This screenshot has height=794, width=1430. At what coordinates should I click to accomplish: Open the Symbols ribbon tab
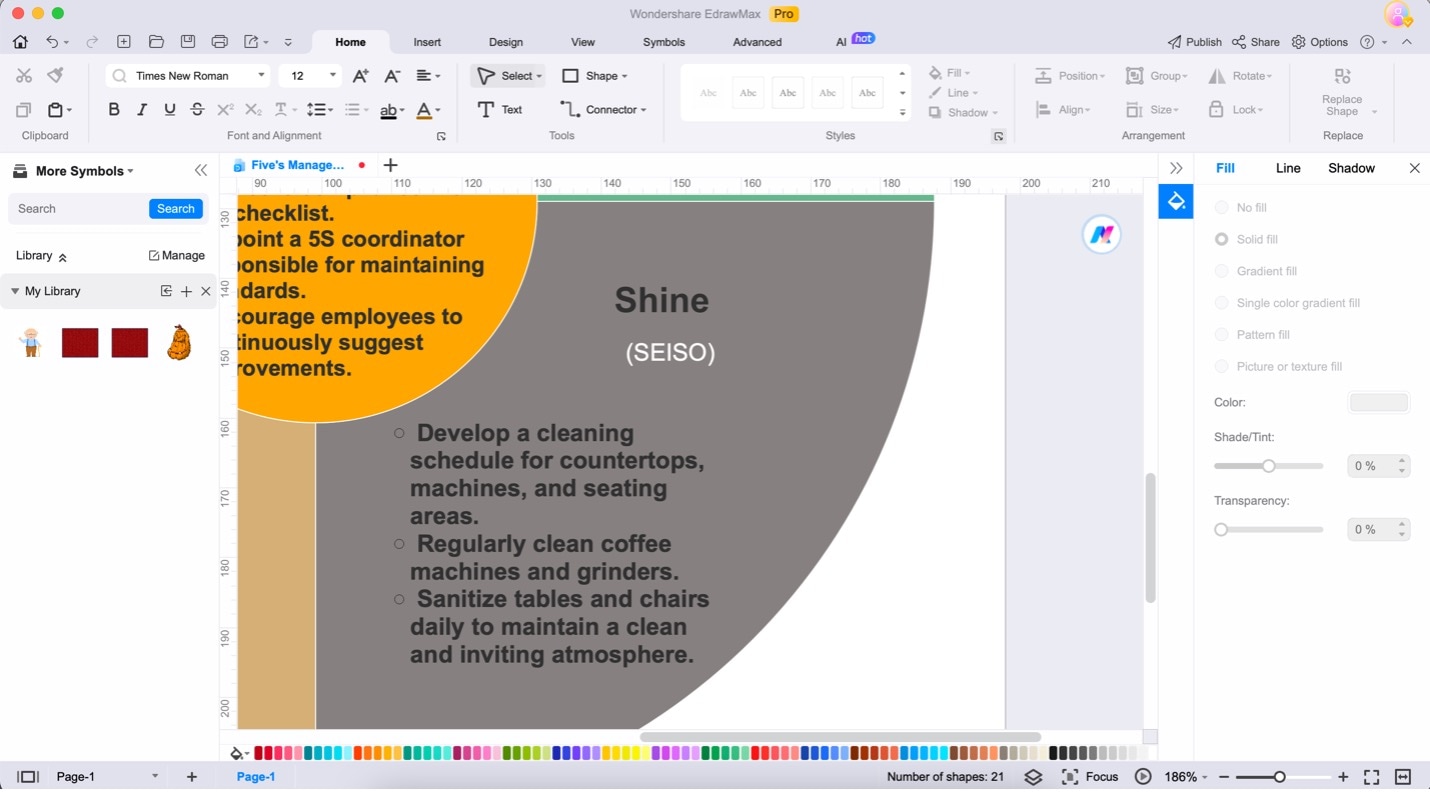664,42
